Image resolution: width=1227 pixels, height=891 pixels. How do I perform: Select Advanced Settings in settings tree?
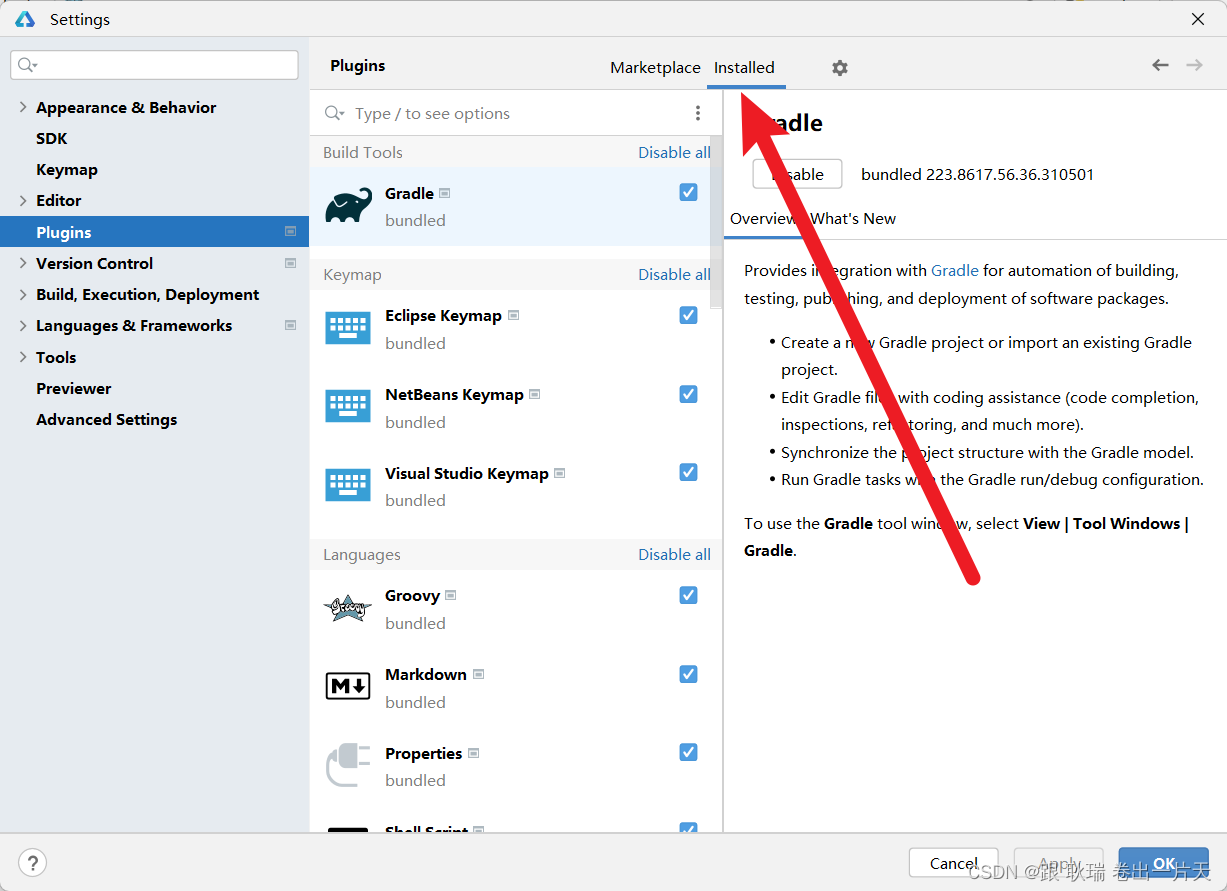click(107, 419)
